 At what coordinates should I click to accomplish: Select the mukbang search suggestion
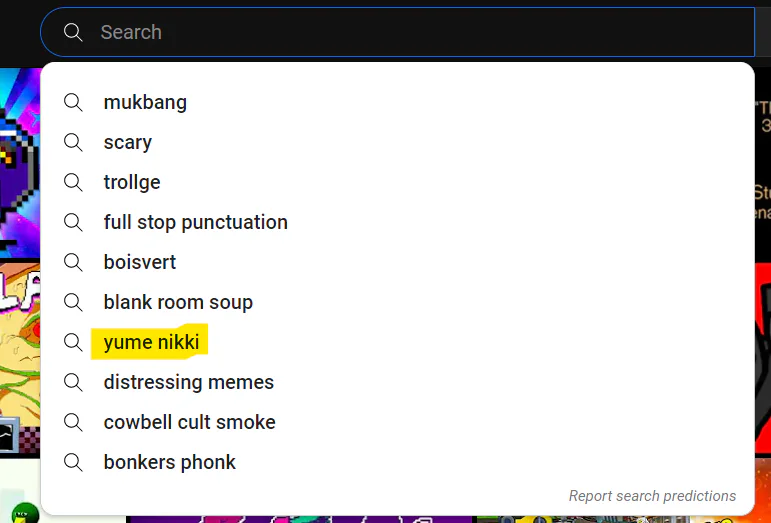145,102
